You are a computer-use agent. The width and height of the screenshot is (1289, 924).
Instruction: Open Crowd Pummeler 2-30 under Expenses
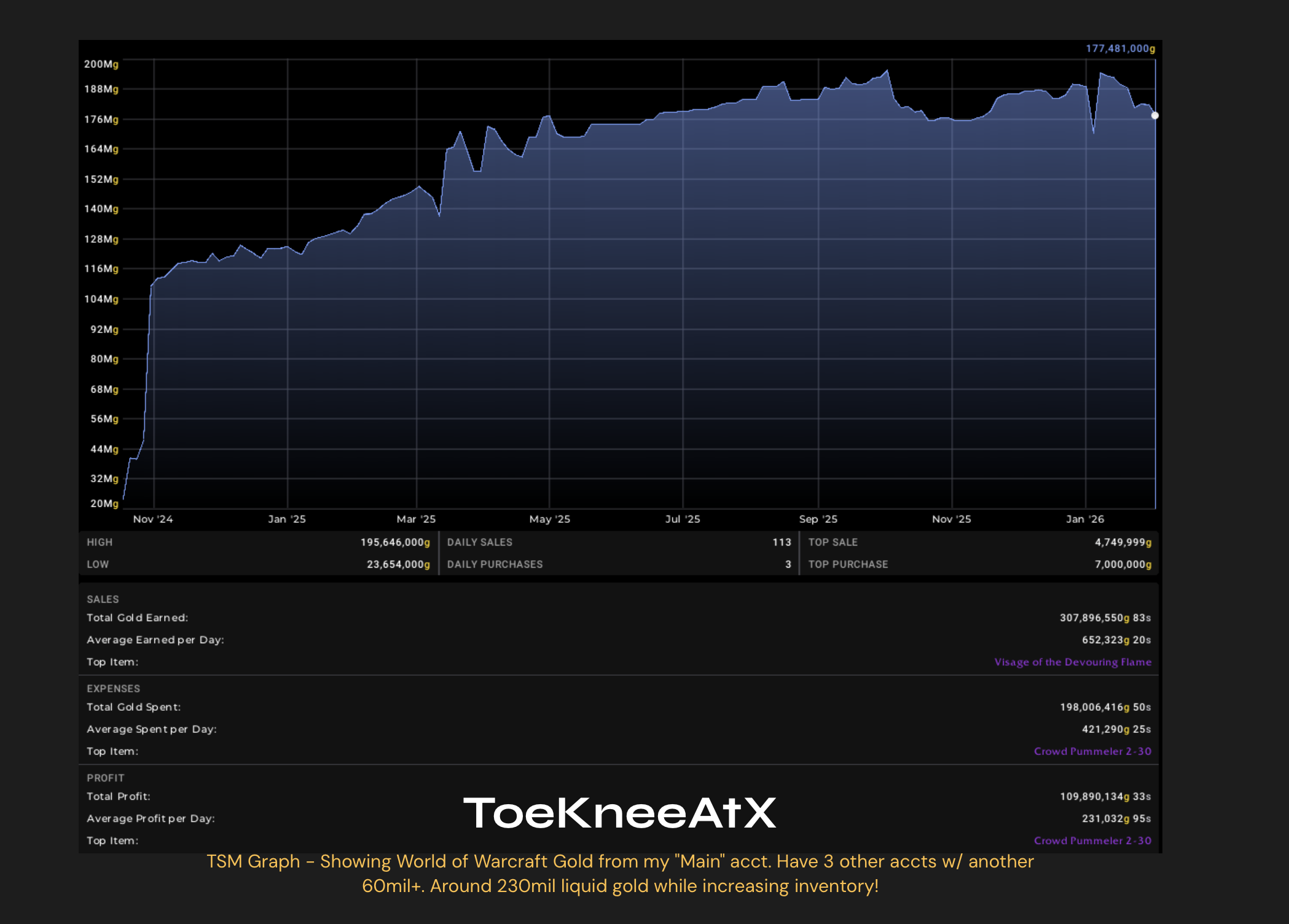click(1092, 751)
